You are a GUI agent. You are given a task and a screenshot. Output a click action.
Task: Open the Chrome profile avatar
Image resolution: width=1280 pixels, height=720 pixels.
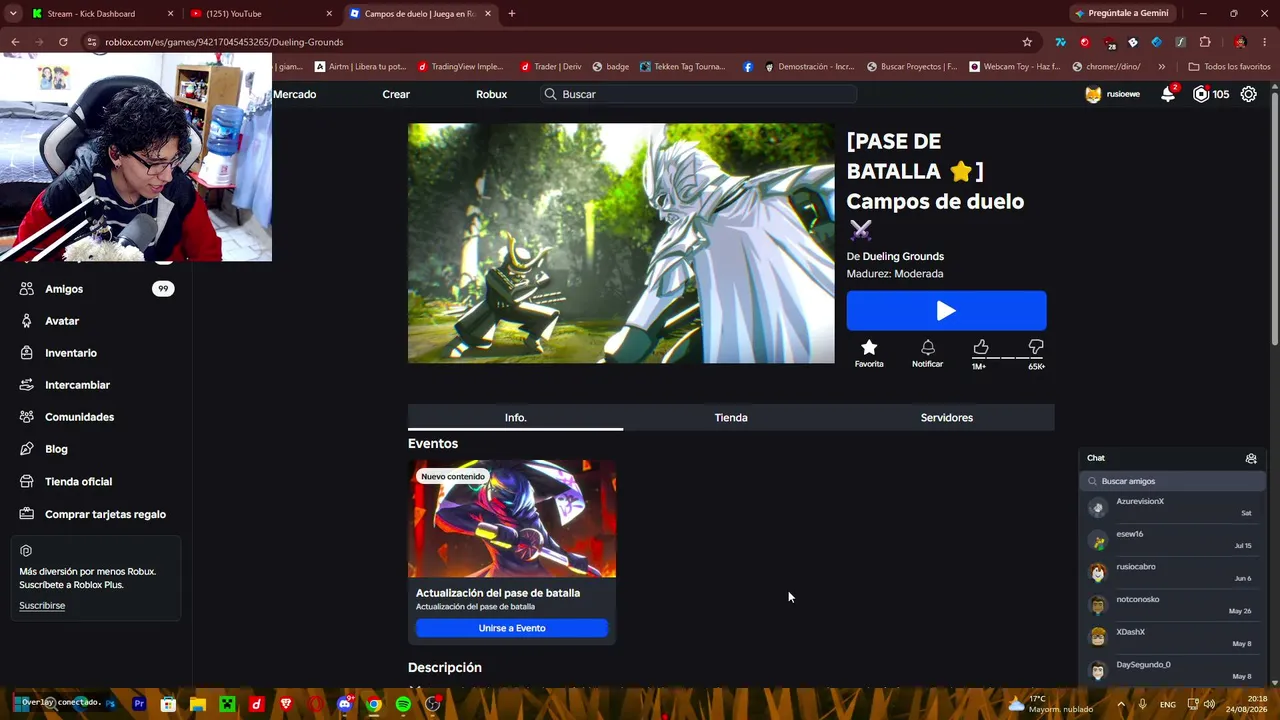point(1240,42)
